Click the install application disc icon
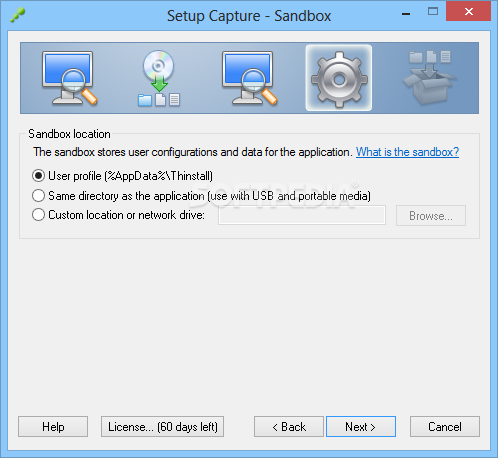 (159, 78)
